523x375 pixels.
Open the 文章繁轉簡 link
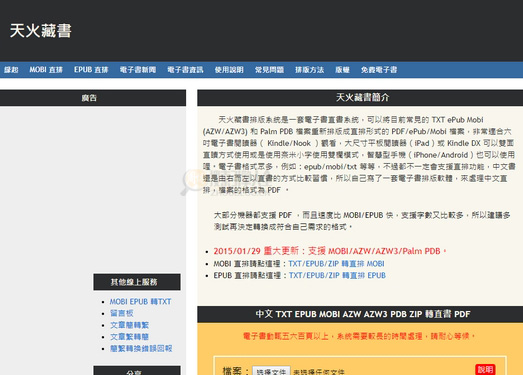click(129, 337)
